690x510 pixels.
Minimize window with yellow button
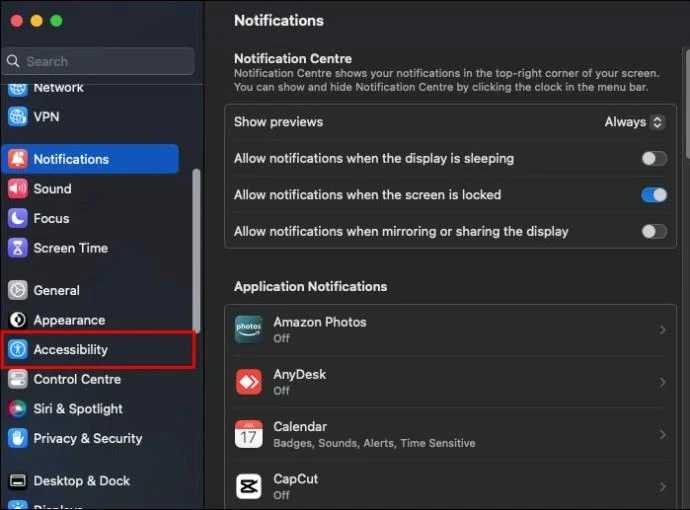(x=37, y=21)
